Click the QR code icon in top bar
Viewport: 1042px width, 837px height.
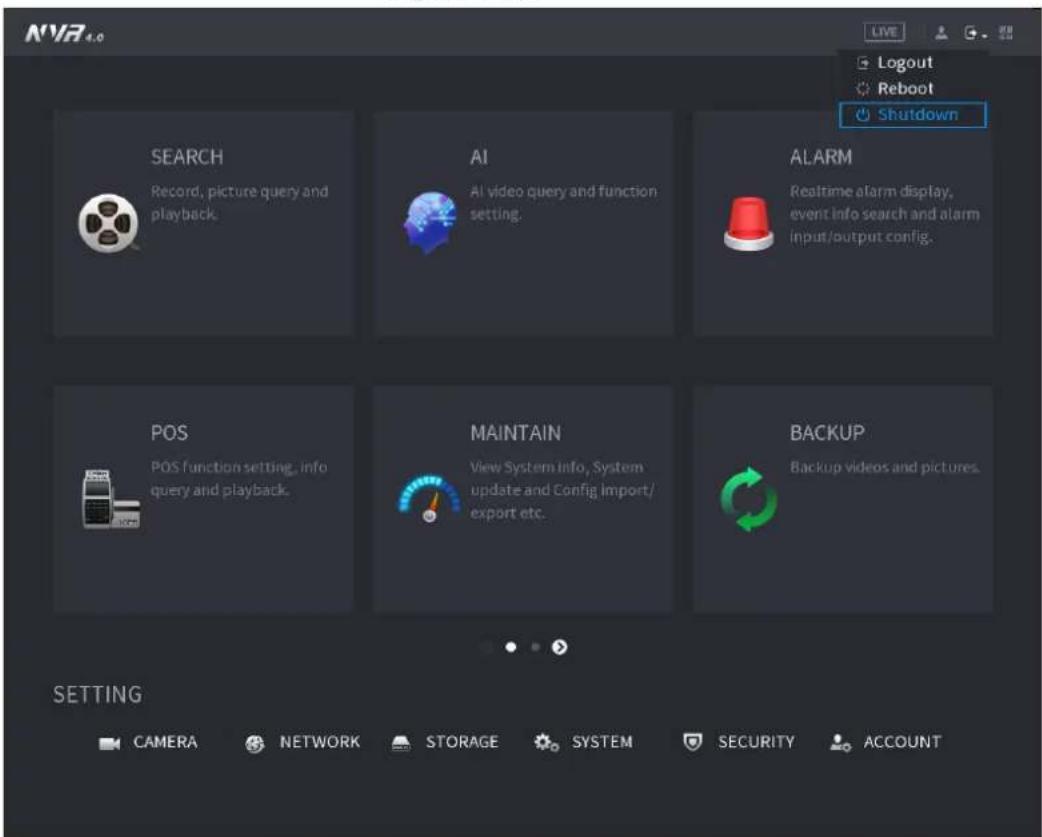(1006, 33)
